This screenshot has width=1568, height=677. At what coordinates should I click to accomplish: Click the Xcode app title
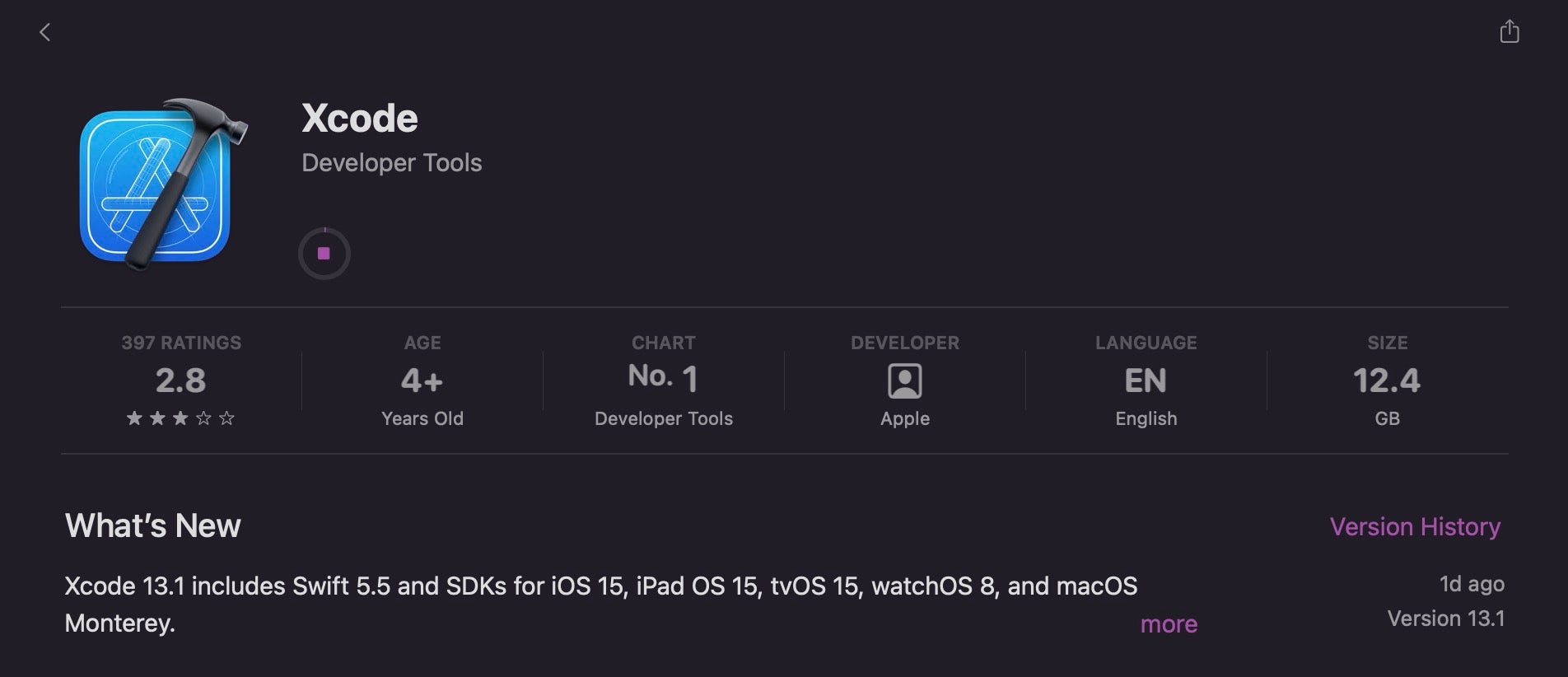pos(359,119)
